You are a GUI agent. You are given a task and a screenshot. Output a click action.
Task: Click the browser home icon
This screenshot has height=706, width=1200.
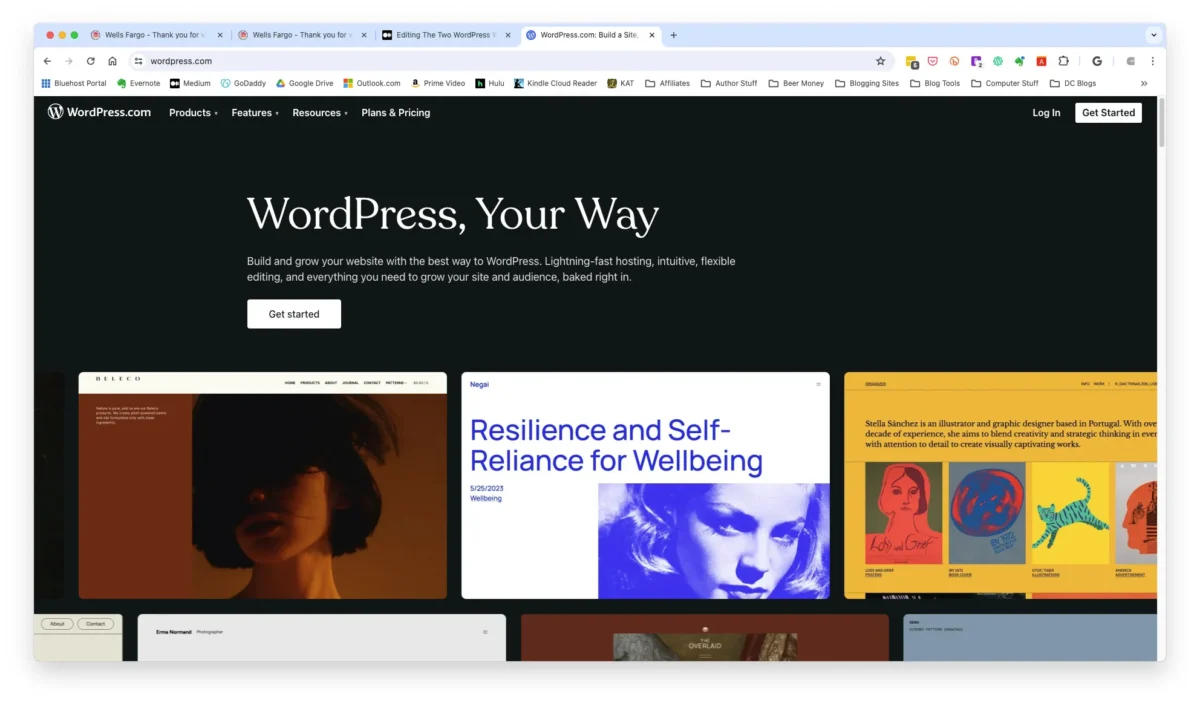point(112,61)
